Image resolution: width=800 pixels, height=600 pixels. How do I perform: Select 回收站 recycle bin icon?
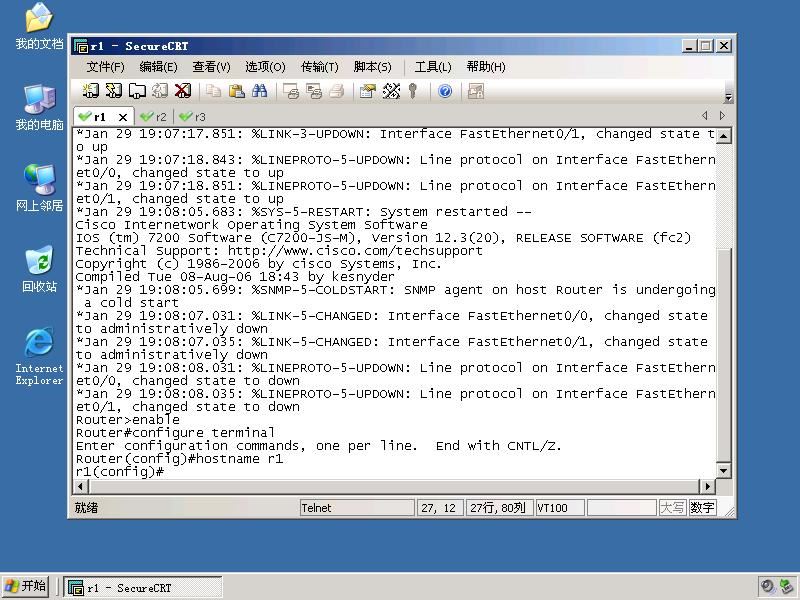coord(39,269)
